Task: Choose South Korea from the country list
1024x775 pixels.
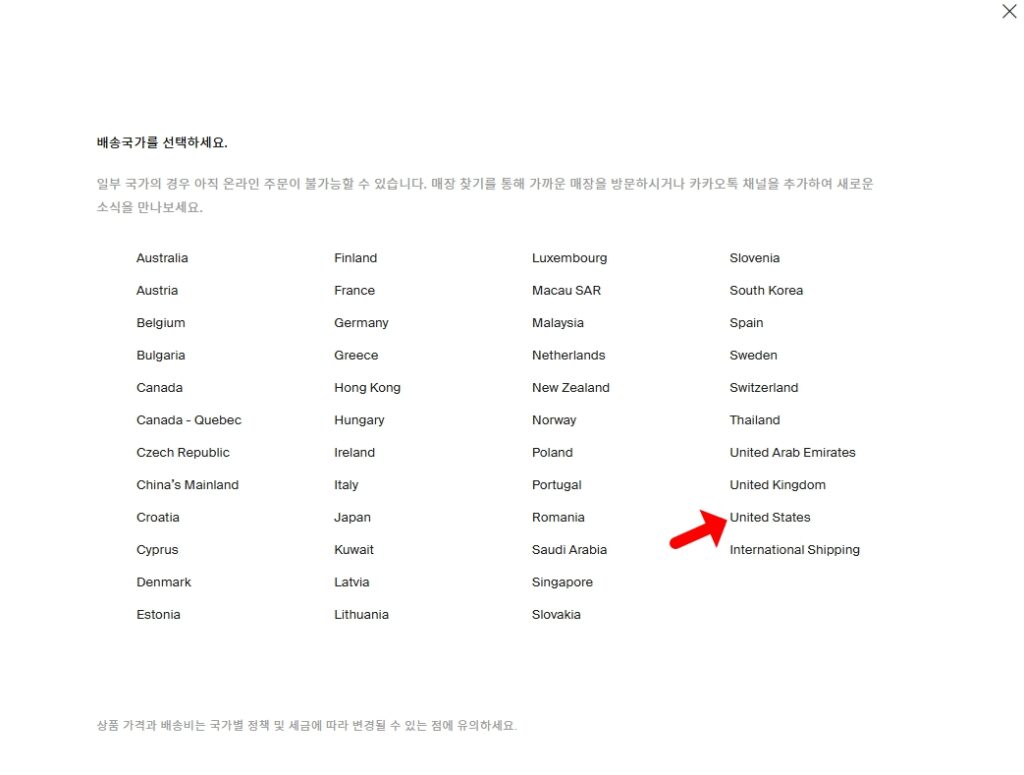Action: [x=766, y=290]
